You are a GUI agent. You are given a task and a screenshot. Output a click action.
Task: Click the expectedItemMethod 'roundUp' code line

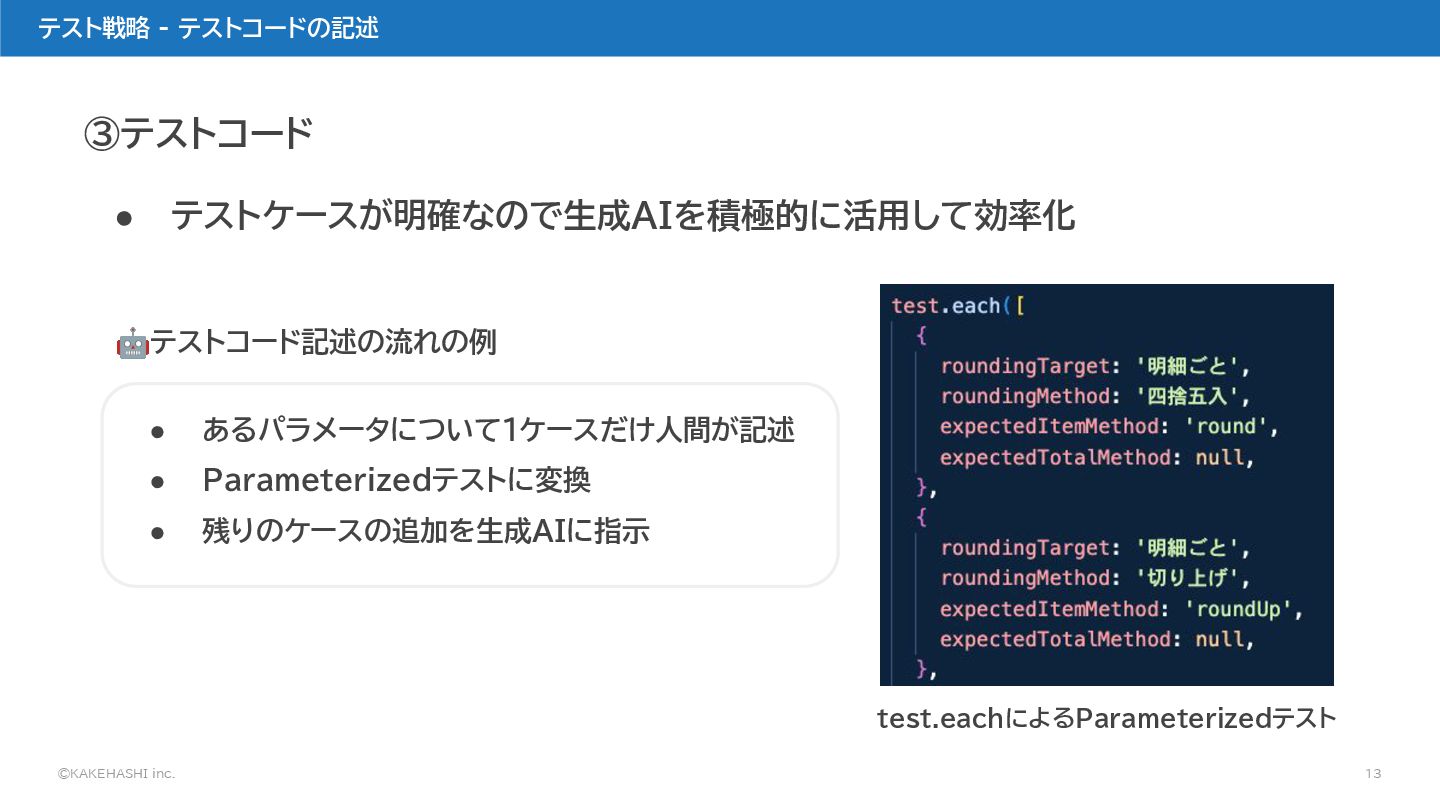1122,609
